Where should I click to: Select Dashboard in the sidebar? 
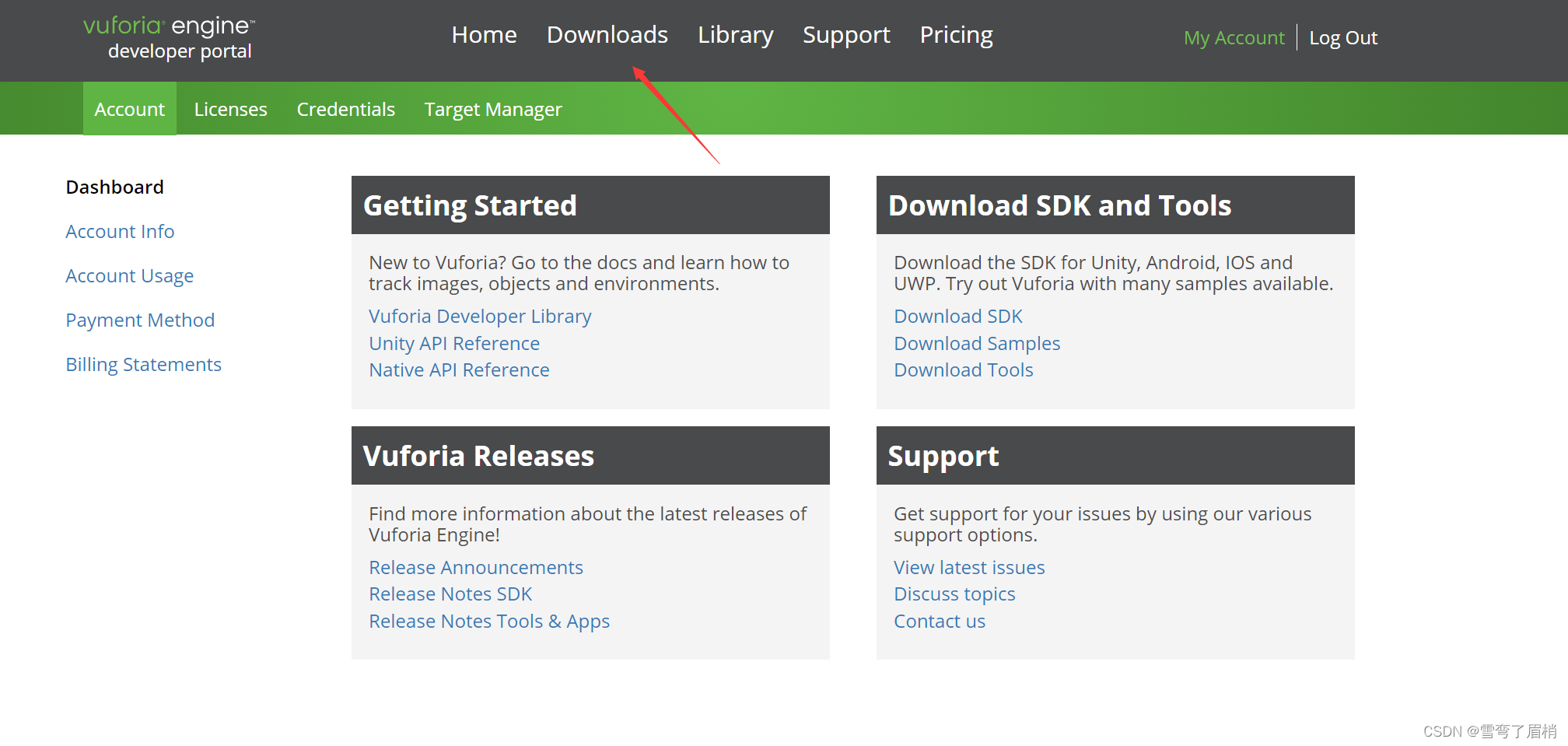coord(114,187)
